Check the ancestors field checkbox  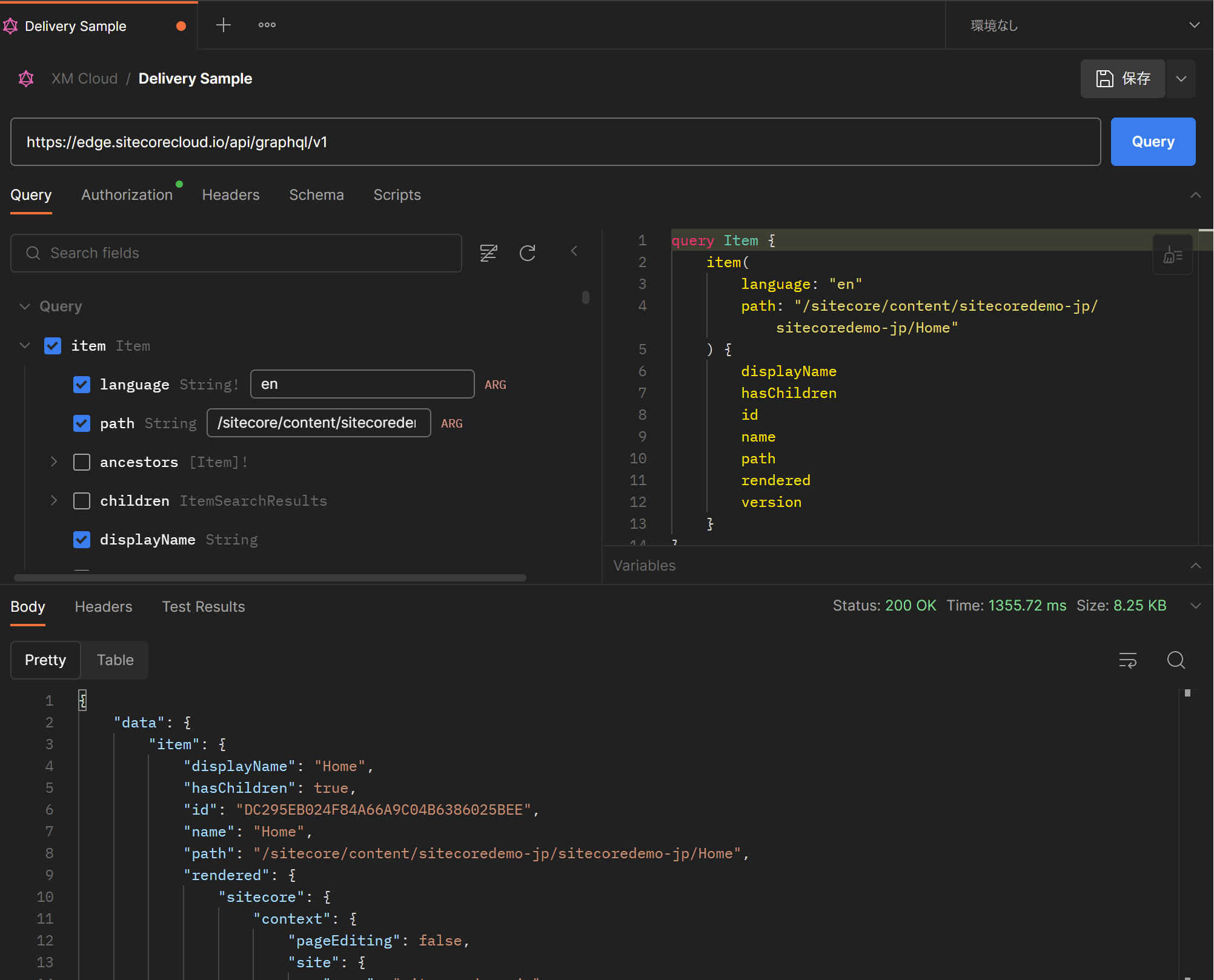[x=82, y=462]
